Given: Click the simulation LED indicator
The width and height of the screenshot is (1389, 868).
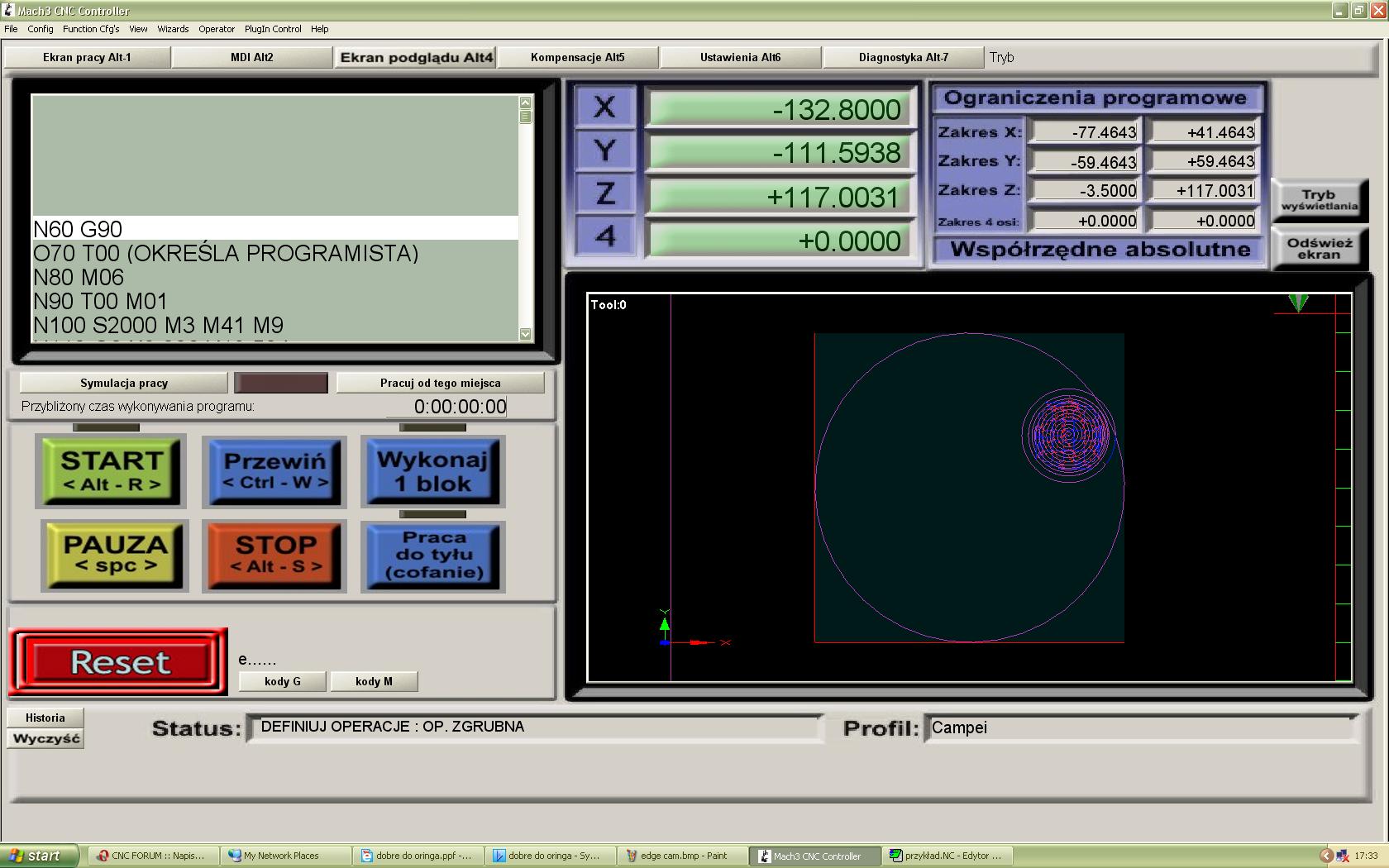Looking at the screenshot, I should 281,383.
